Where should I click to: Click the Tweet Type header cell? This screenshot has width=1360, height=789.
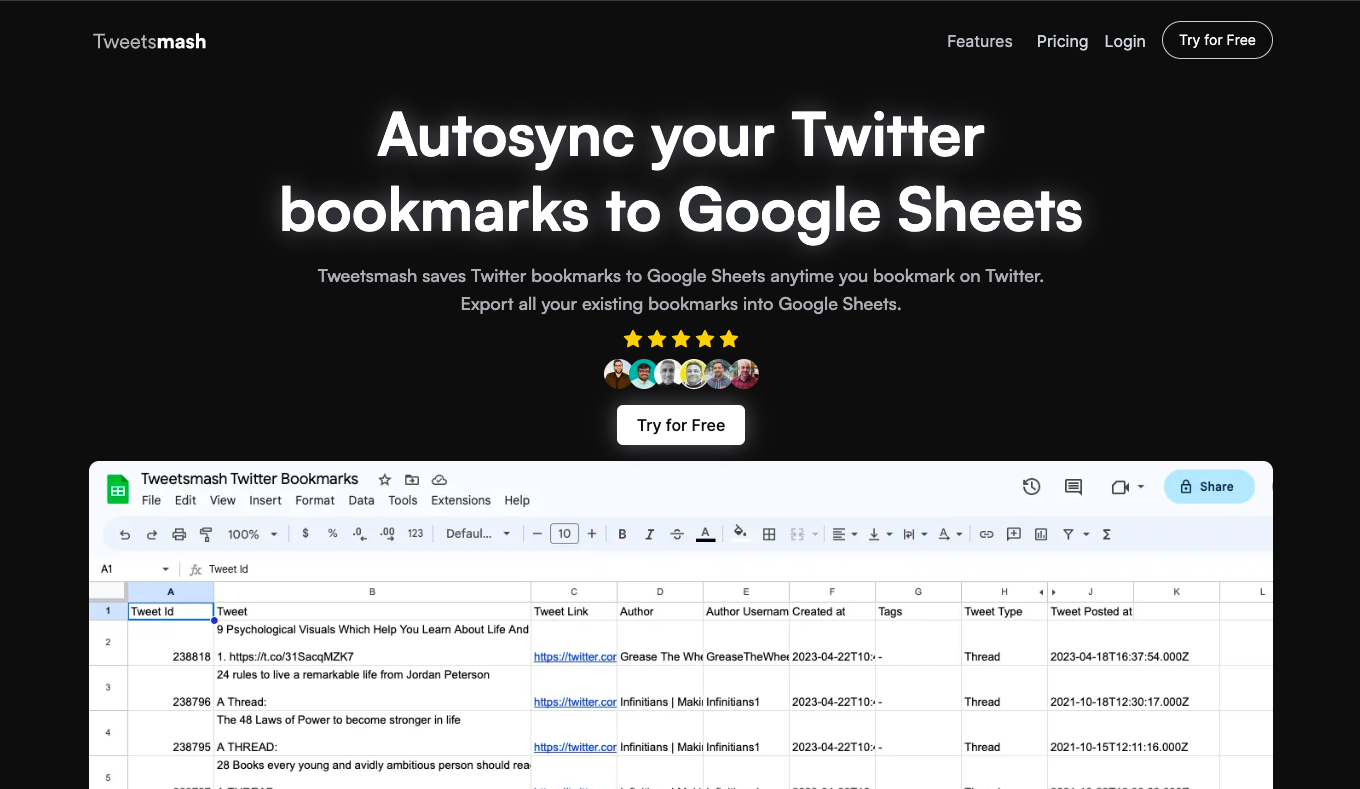(x=1004, y=611)
